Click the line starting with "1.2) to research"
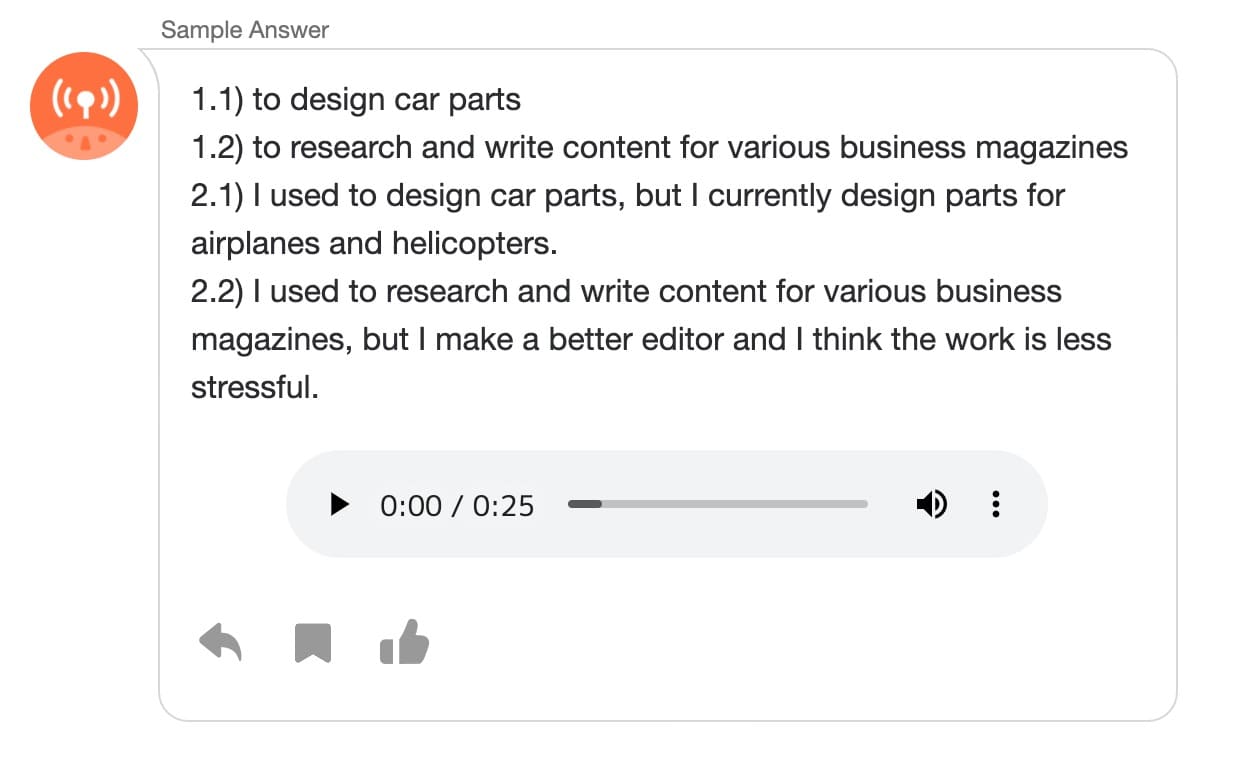Screen dimensions: 1248x768 click(x=659, y=148)
